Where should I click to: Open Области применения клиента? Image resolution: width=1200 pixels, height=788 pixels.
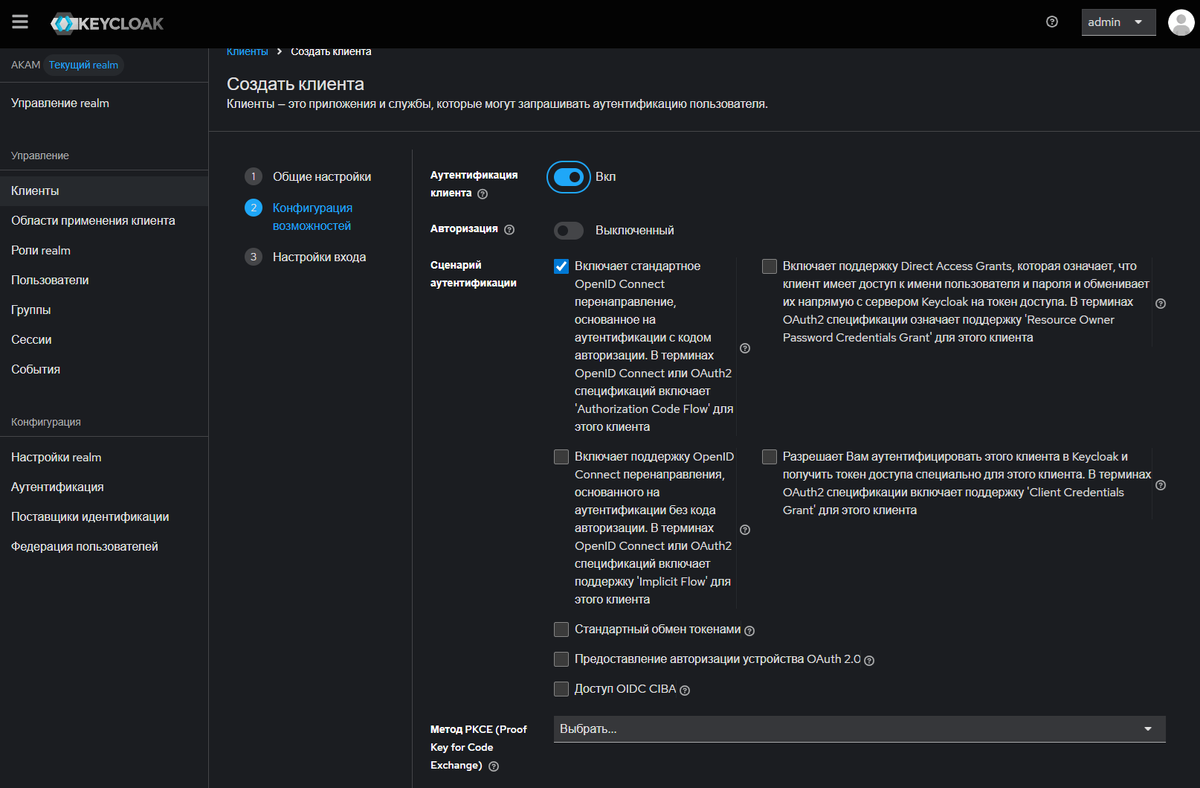click(104, 221)
